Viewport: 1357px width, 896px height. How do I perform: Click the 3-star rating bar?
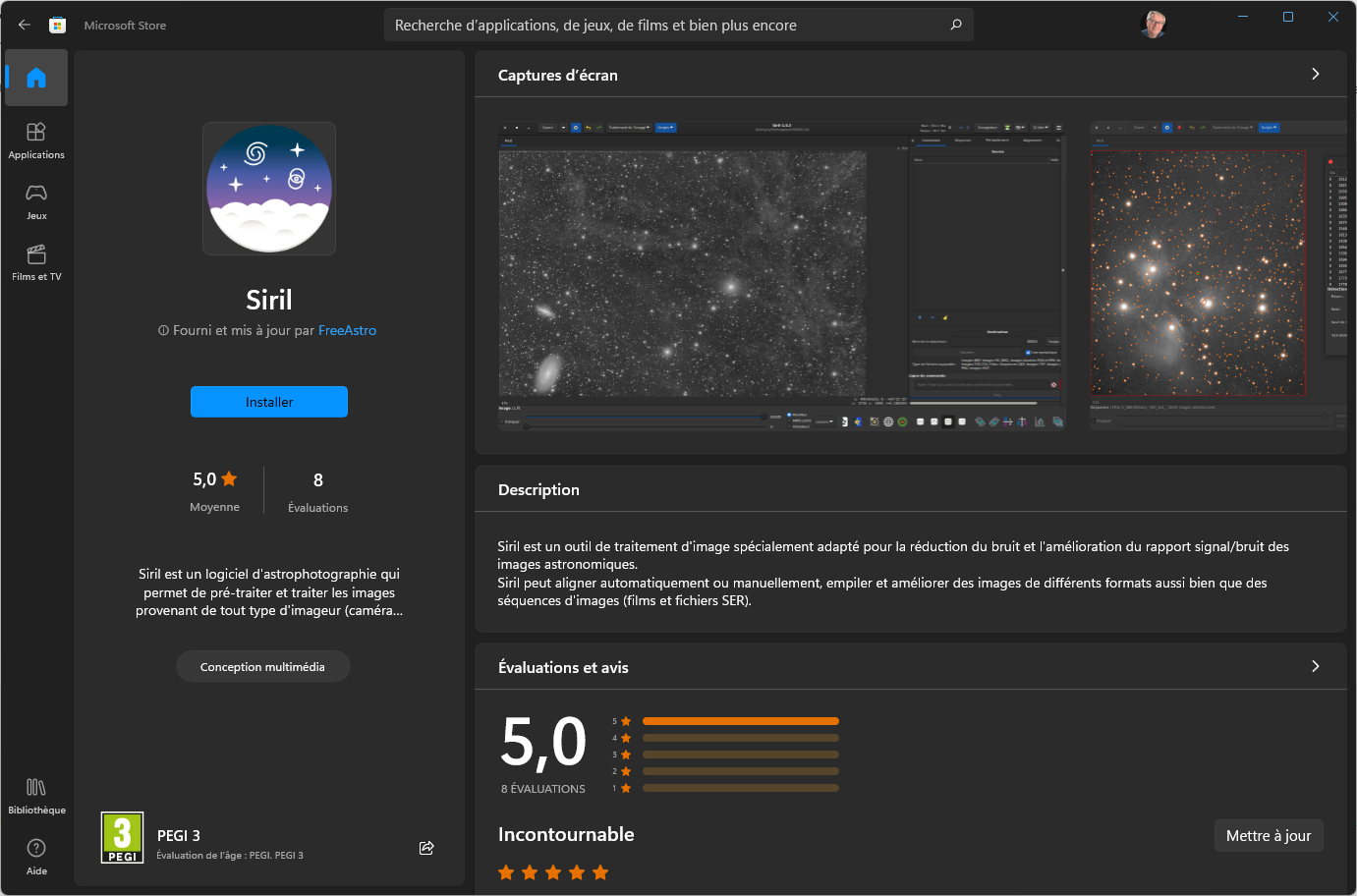(x=741, y=755)
